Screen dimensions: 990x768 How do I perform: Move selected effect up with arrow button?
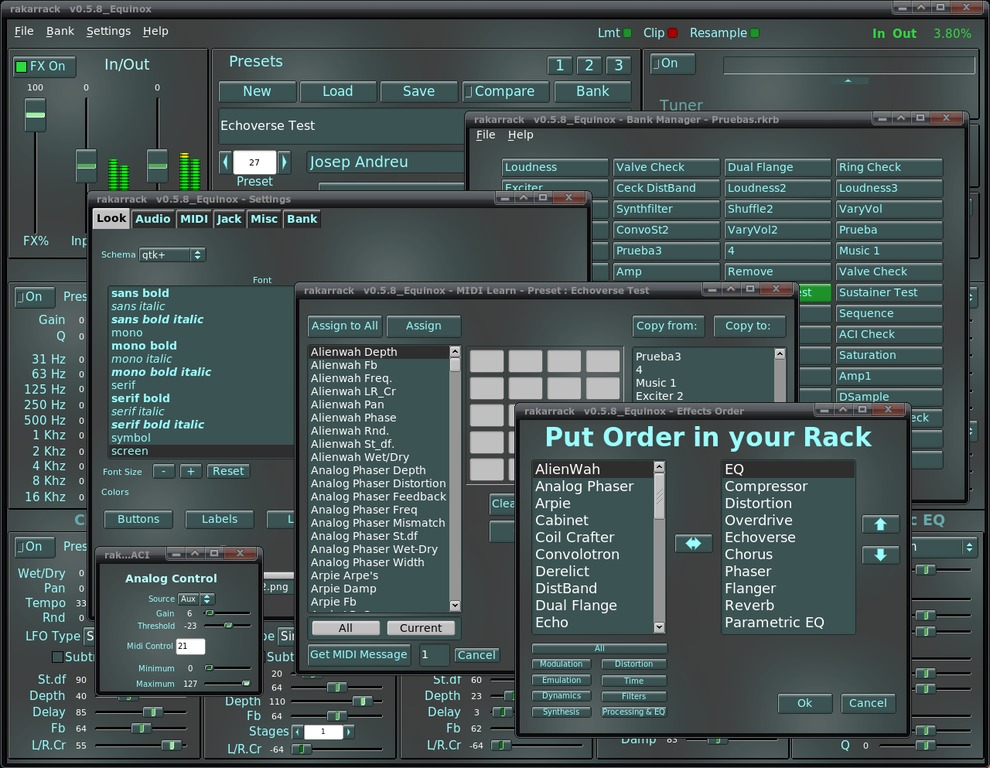pyautogui.click(x=880, y=524)
